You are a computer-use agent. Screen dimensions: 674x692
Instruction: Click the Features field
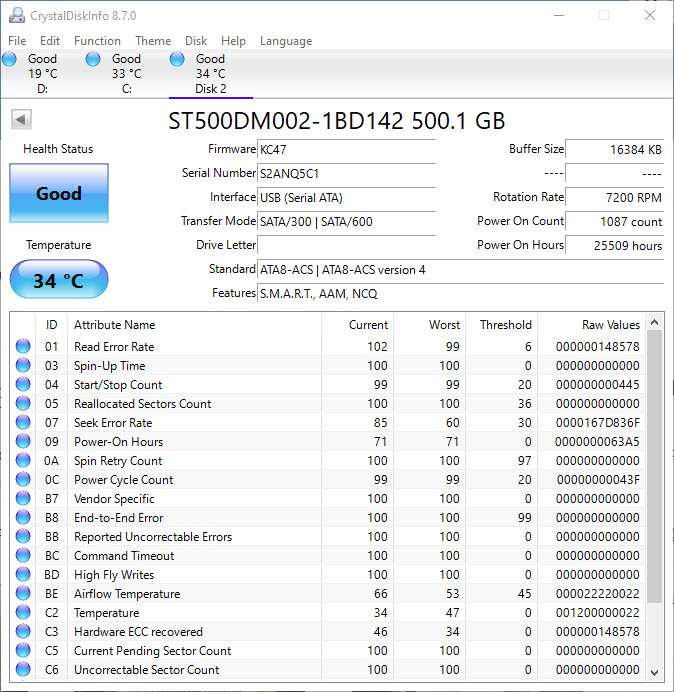[x=460, y=293]
